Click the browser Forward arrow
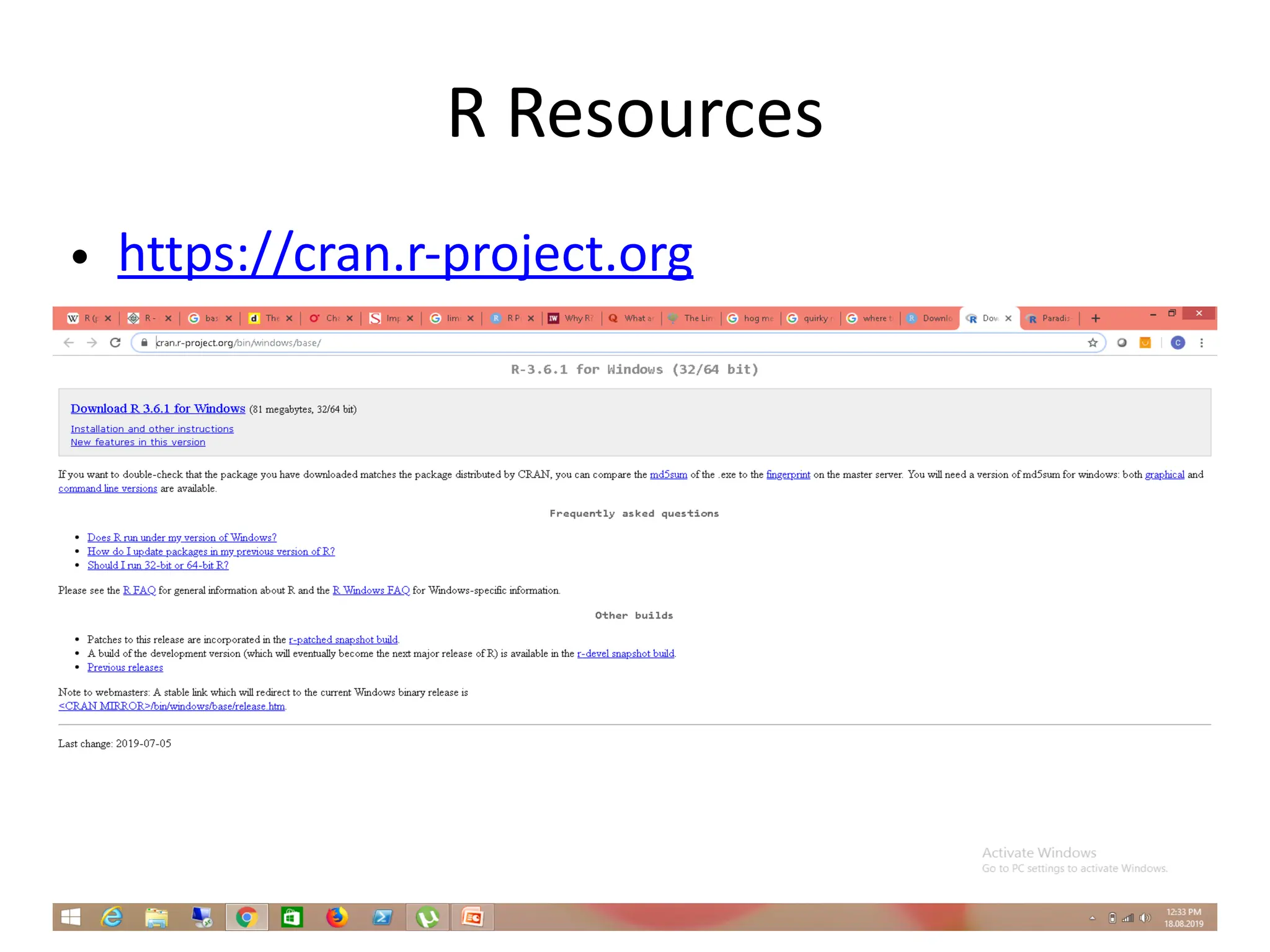 [92, 343]
